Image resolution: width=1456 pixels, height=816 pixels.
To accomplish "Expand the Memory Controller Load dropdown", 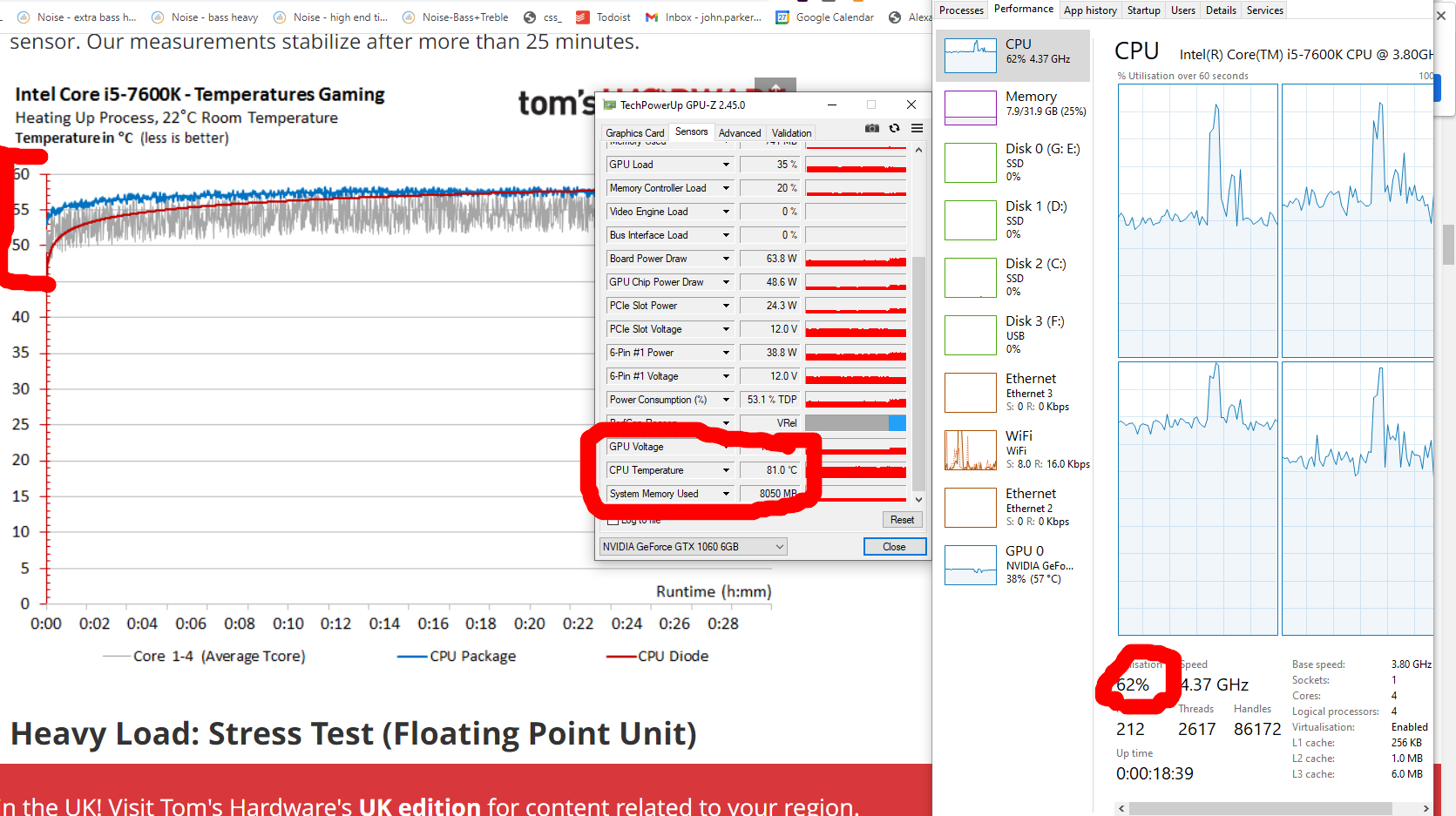I will [726, 188].
